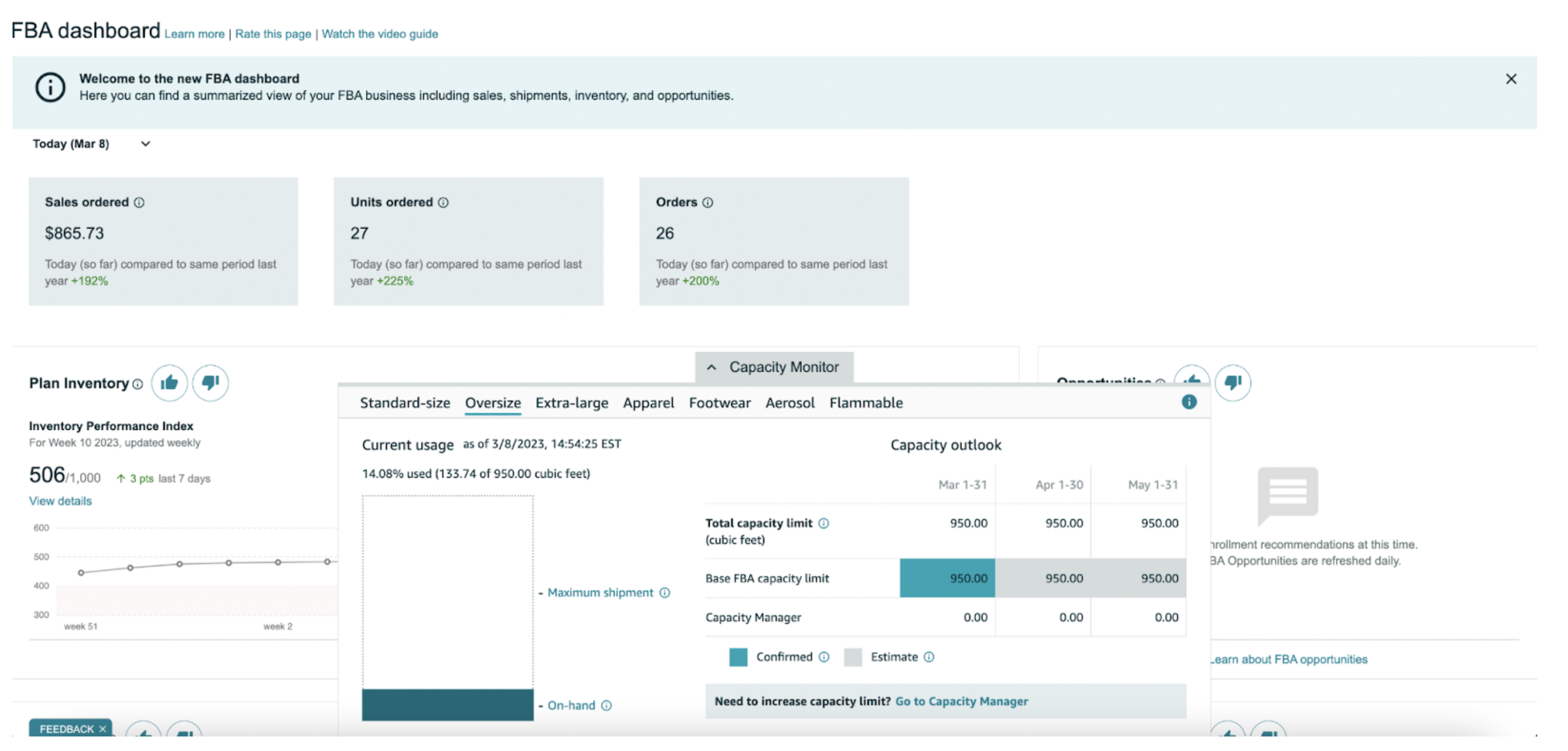Open the Today (Mar 8) date dropdown
This screenshot has height=751, width=1568.
click(92, 144)
